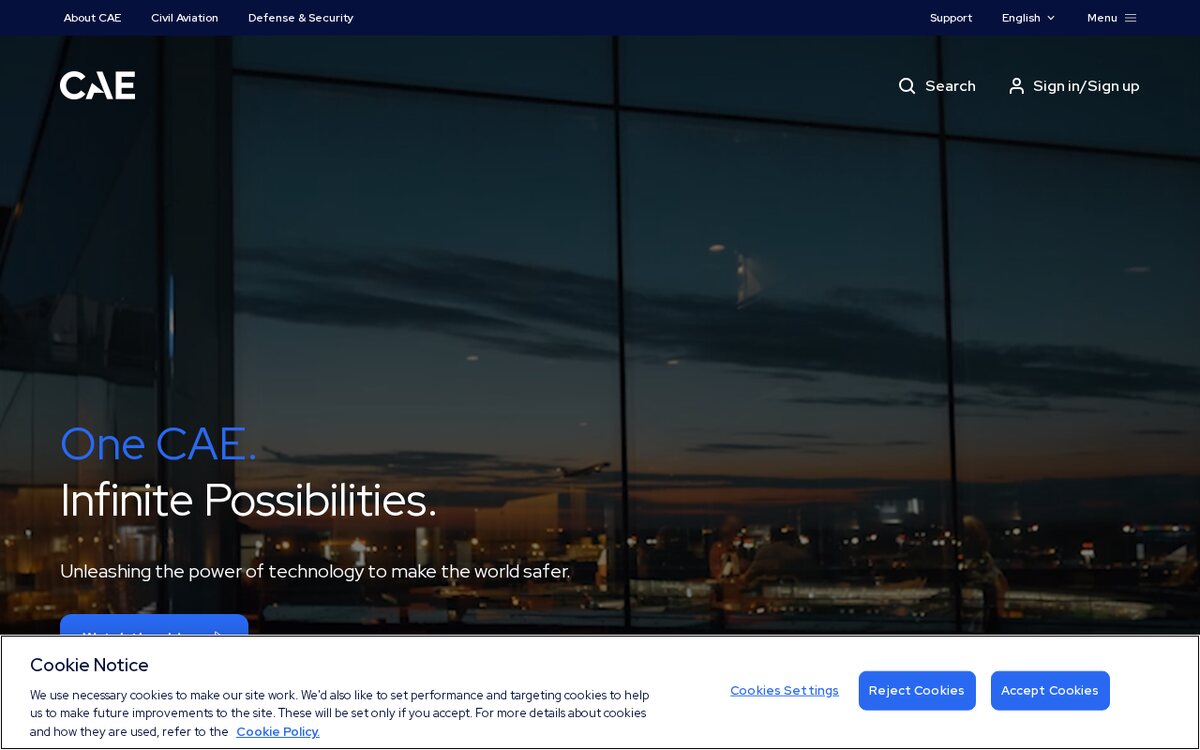Open the hamburger menu icon
1200x750 pixels.
tap(1130, 18)
